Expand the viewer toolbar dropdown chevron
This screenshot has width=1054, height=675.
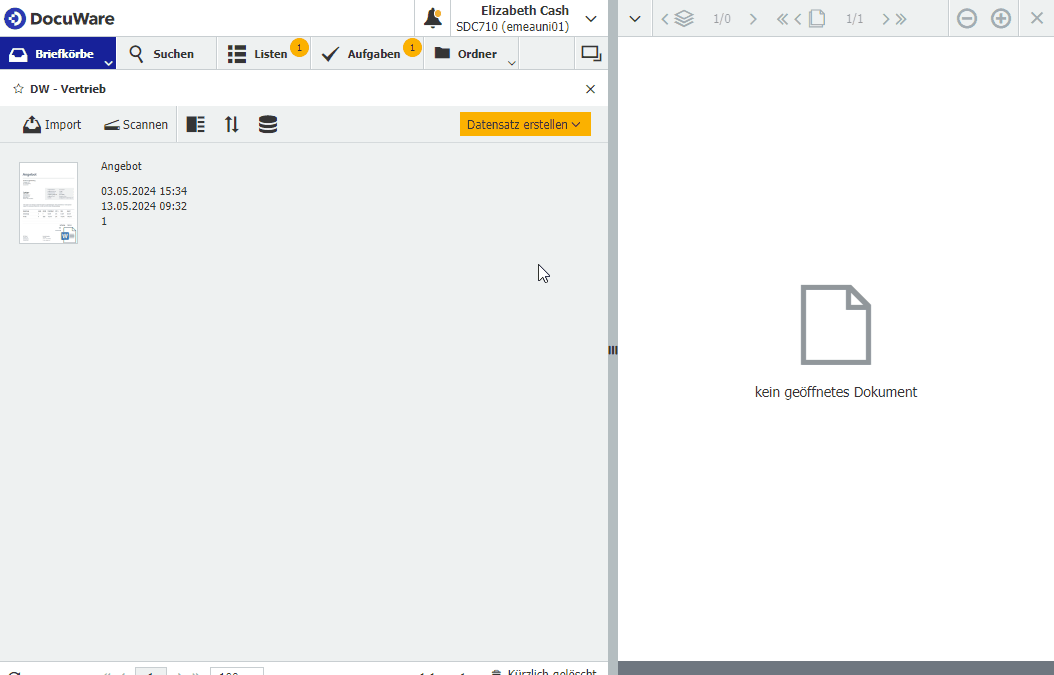coord(635,18)
